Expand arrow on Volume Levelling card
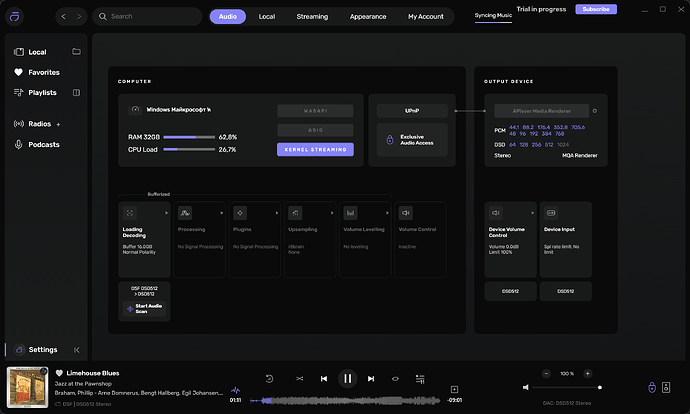The height and width of the screenshot is (414, 690). [387, 213]
